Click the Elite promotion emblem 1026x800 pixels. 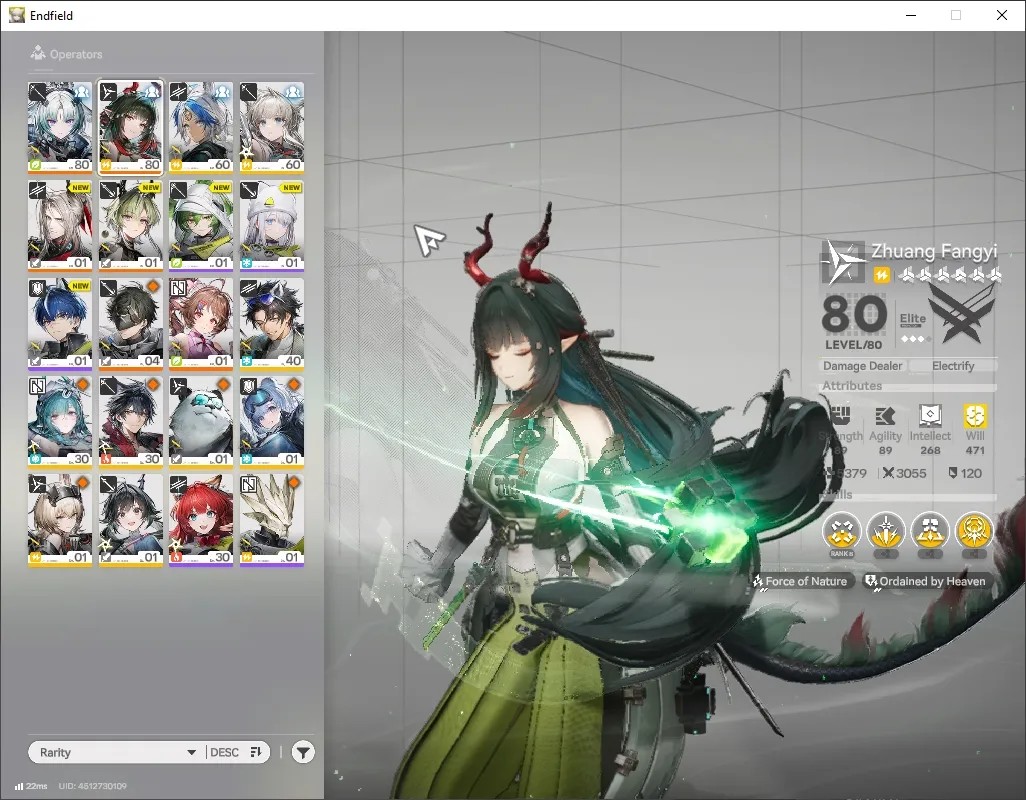(x=961, y=317)
